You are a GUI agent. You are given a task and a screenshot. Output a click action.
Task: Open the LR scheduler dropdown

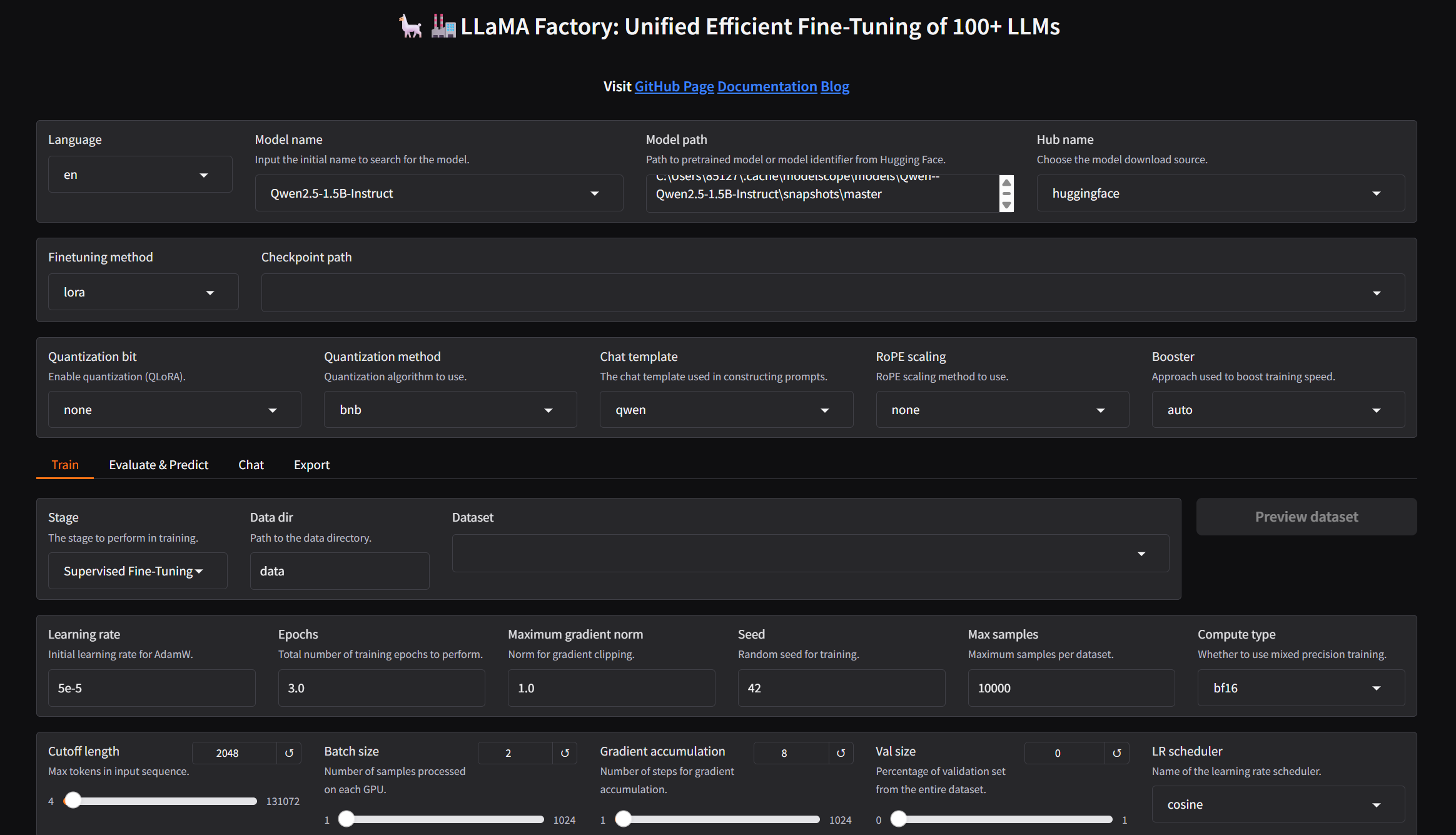coord(1278,804)
